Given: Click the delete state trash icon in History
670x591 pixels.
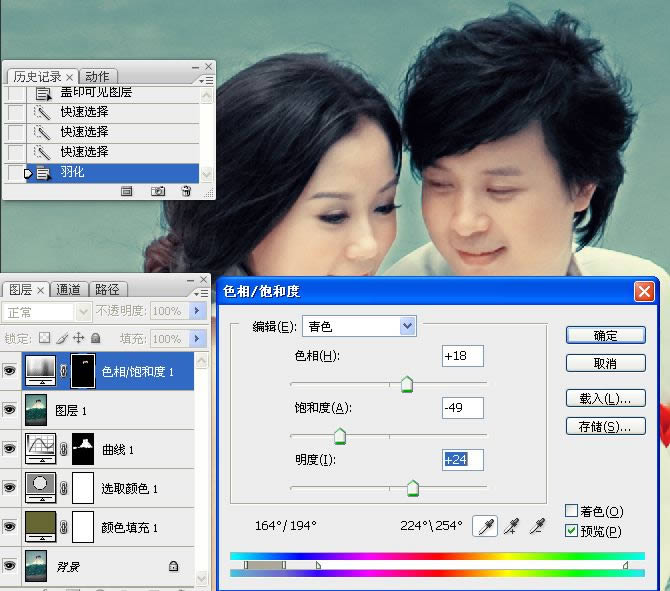Looking at the screenshot, I should 186,191.
